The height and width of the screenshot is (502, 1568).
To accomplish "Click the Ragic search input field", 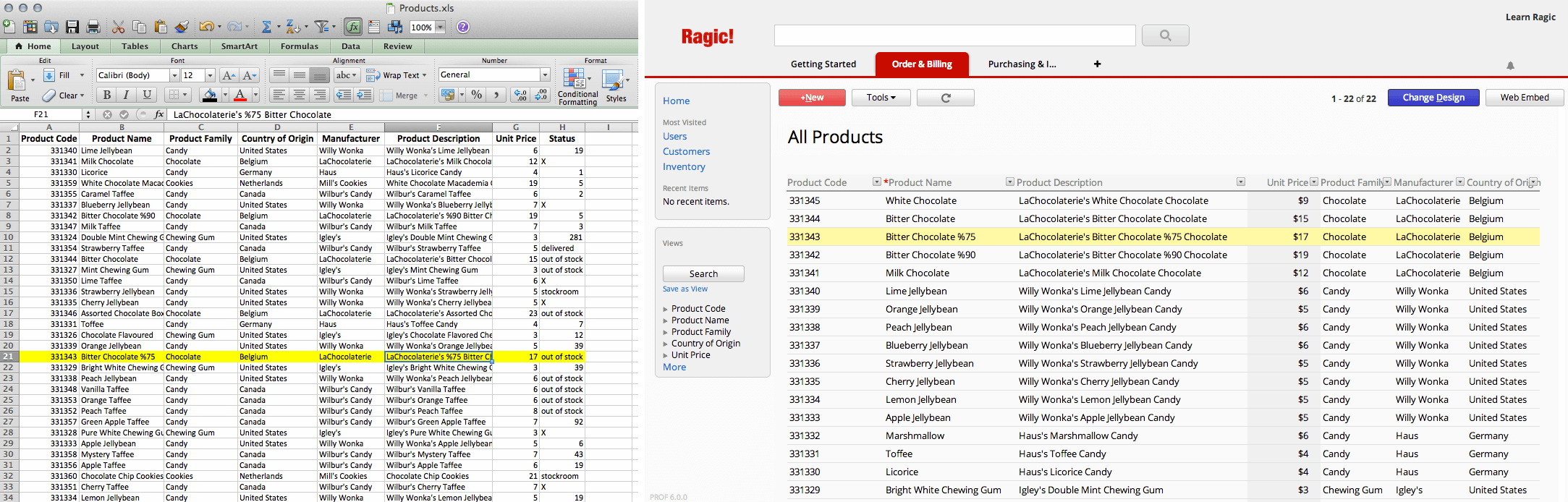I will (954, 35).
